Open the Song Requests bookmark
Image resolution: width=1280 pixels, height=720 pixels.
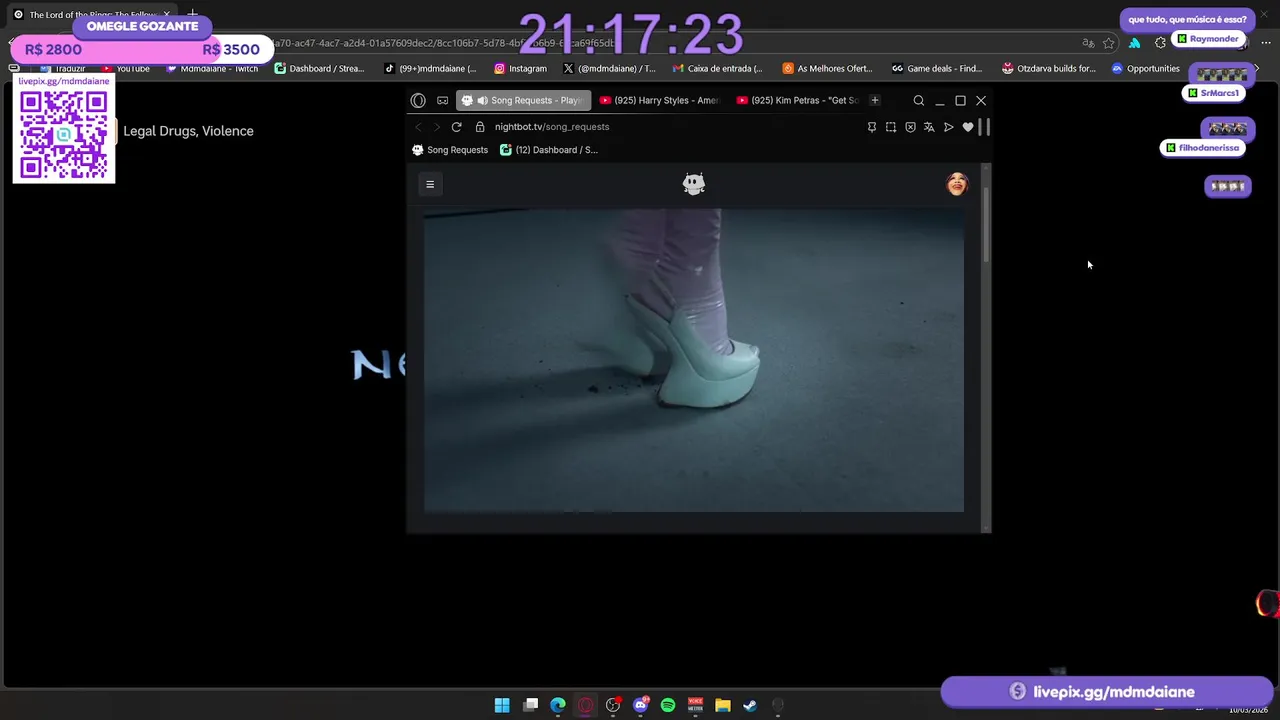(450, 150)
